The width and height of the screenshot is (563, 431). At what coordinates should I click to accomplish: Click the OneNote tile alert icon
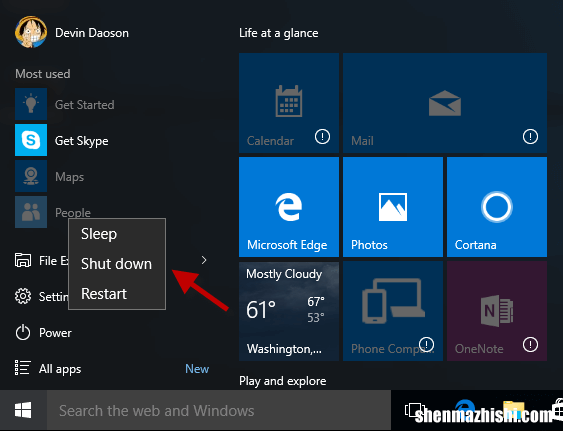click(x=530, y=345)
